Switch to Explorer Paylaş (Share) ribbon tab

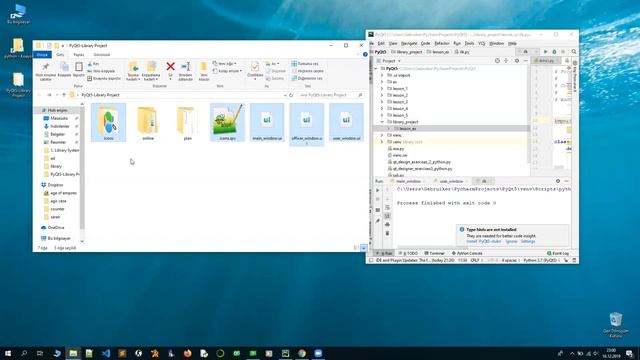click(79, 55)
